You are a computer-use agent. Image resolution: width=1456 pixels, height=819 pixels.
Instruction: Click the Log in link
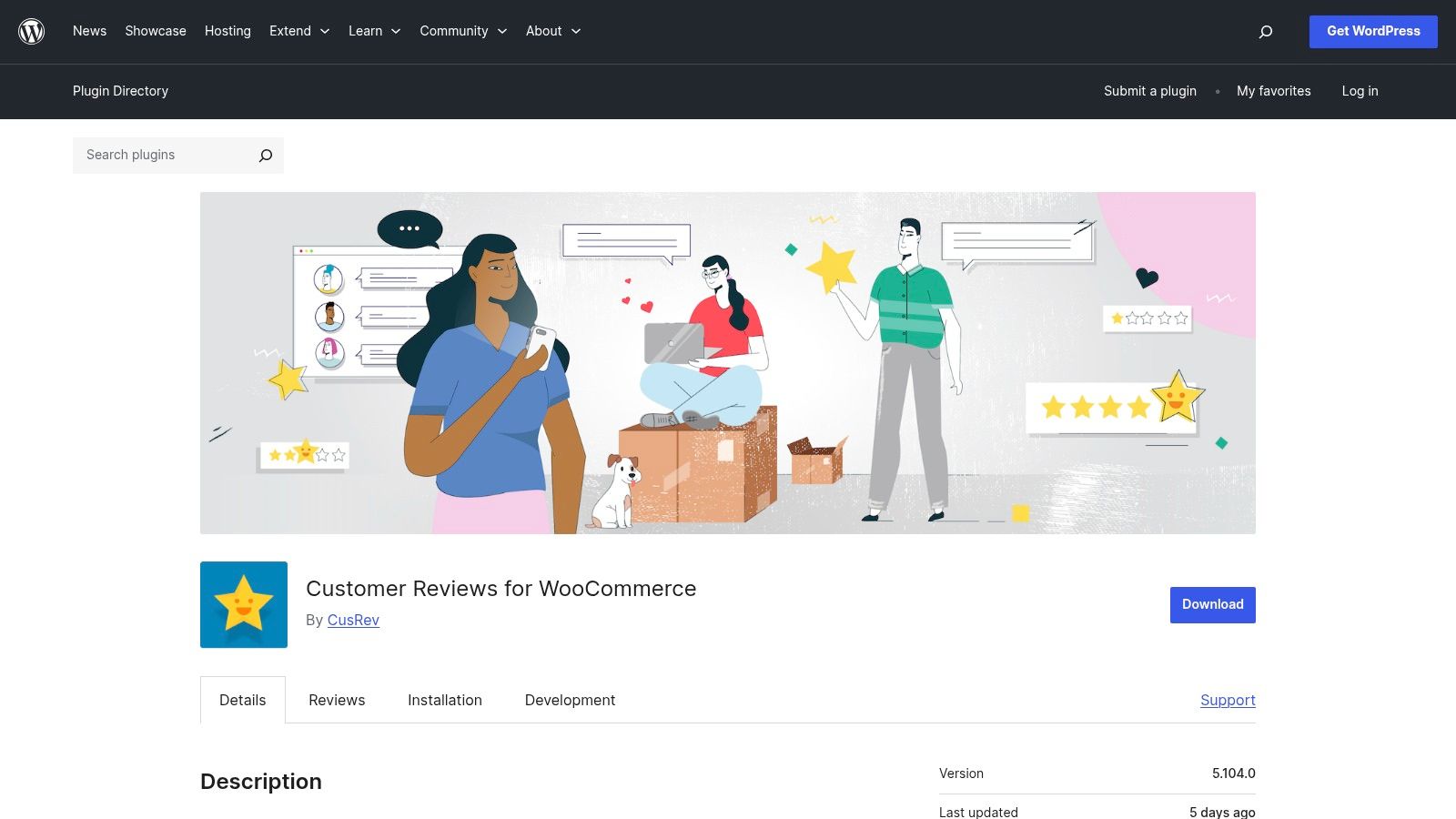pyautogui.click(x=1360, y=91)
